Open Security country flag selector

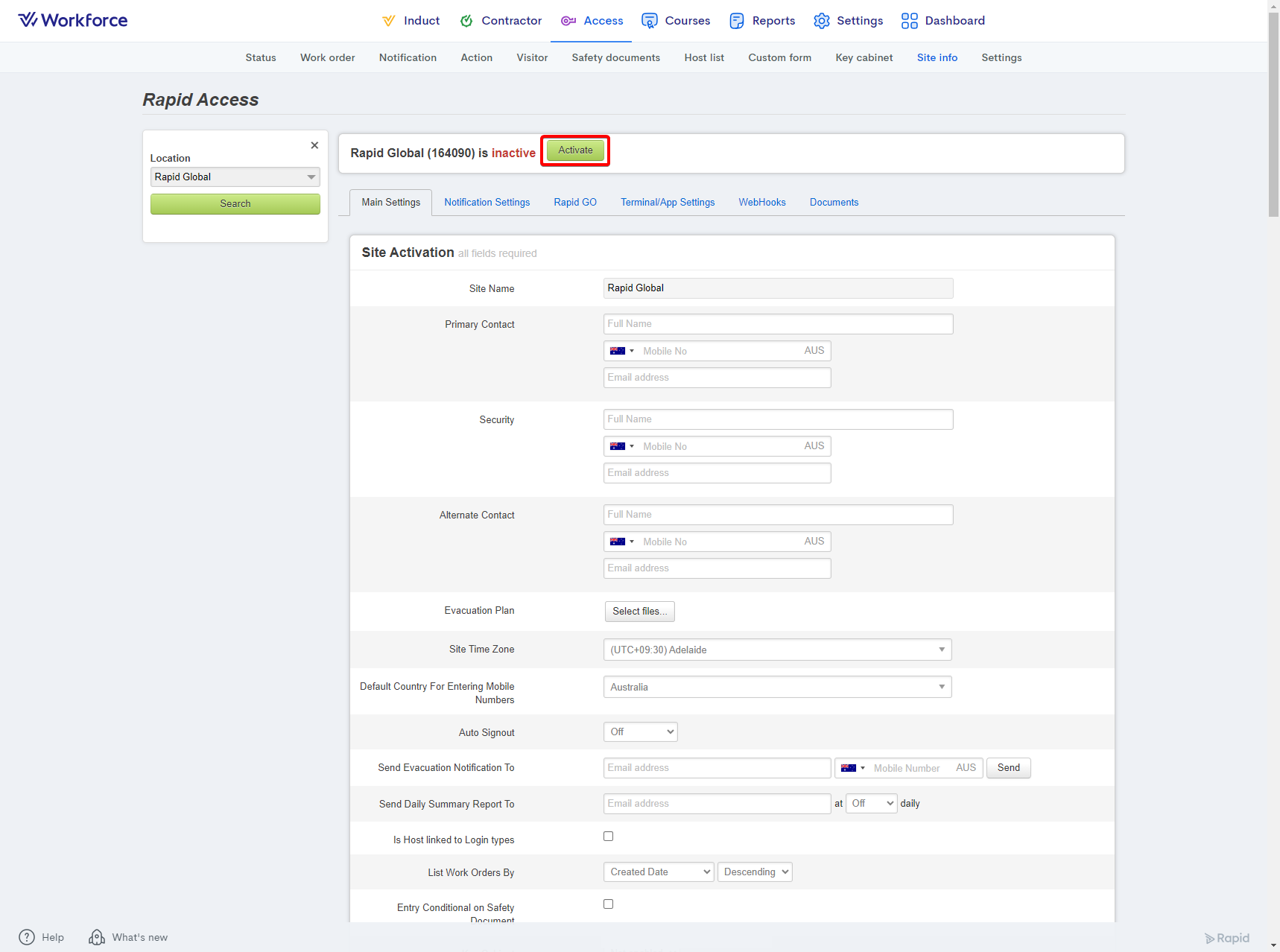tap(622, 446)
